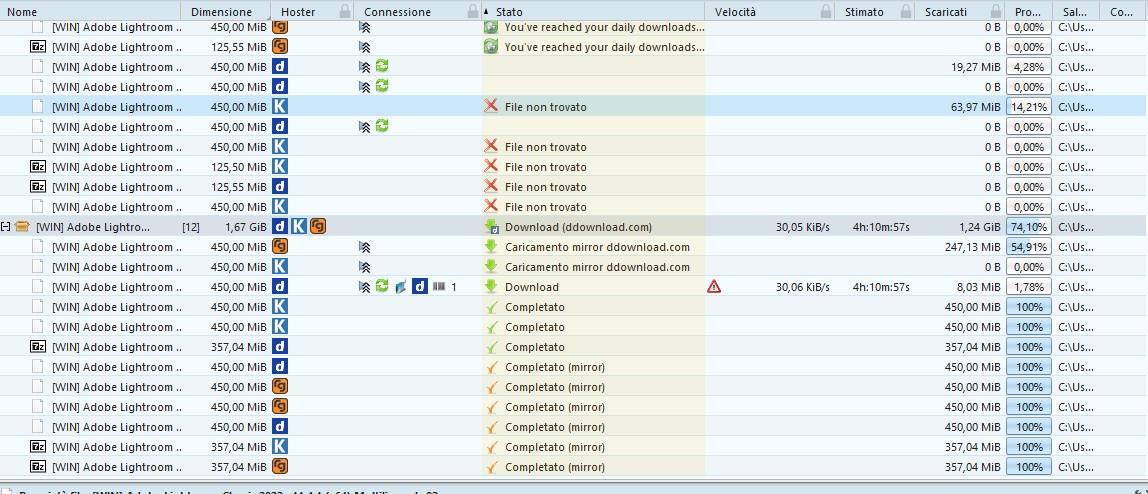Viewport: 1148px width, 494px height.
Task: Click the Co... column header
Action: pyautogui.click(x=1123, y=11)
